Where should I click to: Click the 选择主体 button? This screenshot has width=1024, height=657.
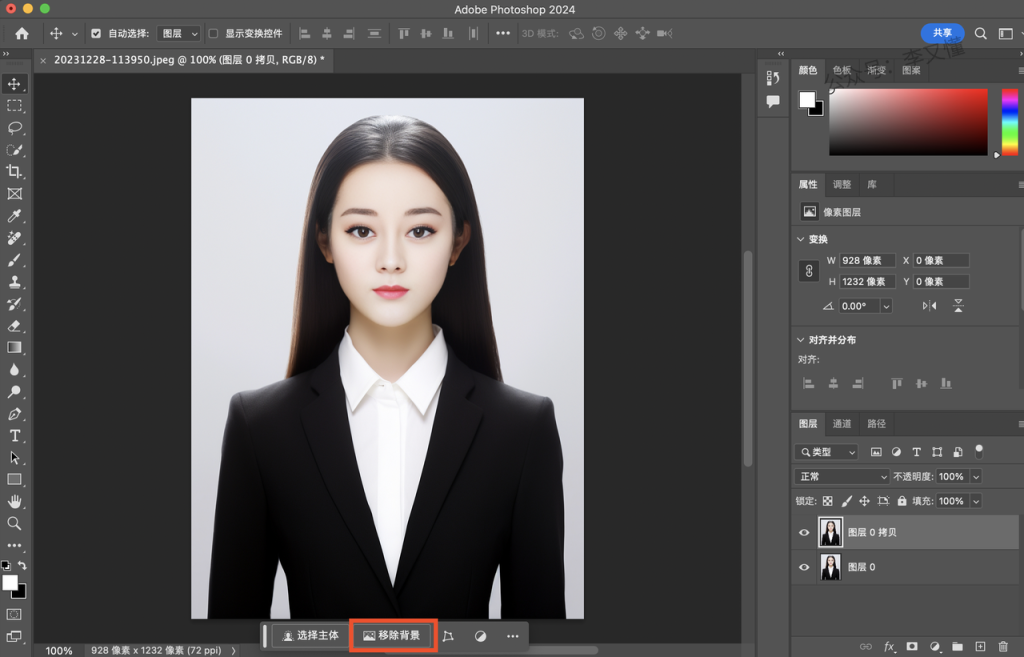(311, 635)
